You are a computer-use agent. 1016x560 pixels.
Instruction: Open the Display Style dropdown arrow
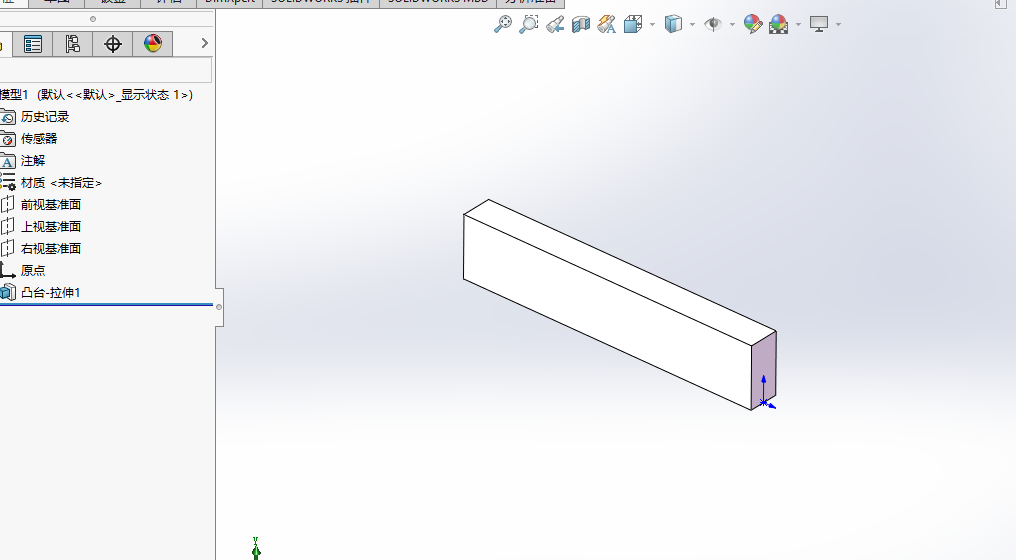tap(692, 25)
